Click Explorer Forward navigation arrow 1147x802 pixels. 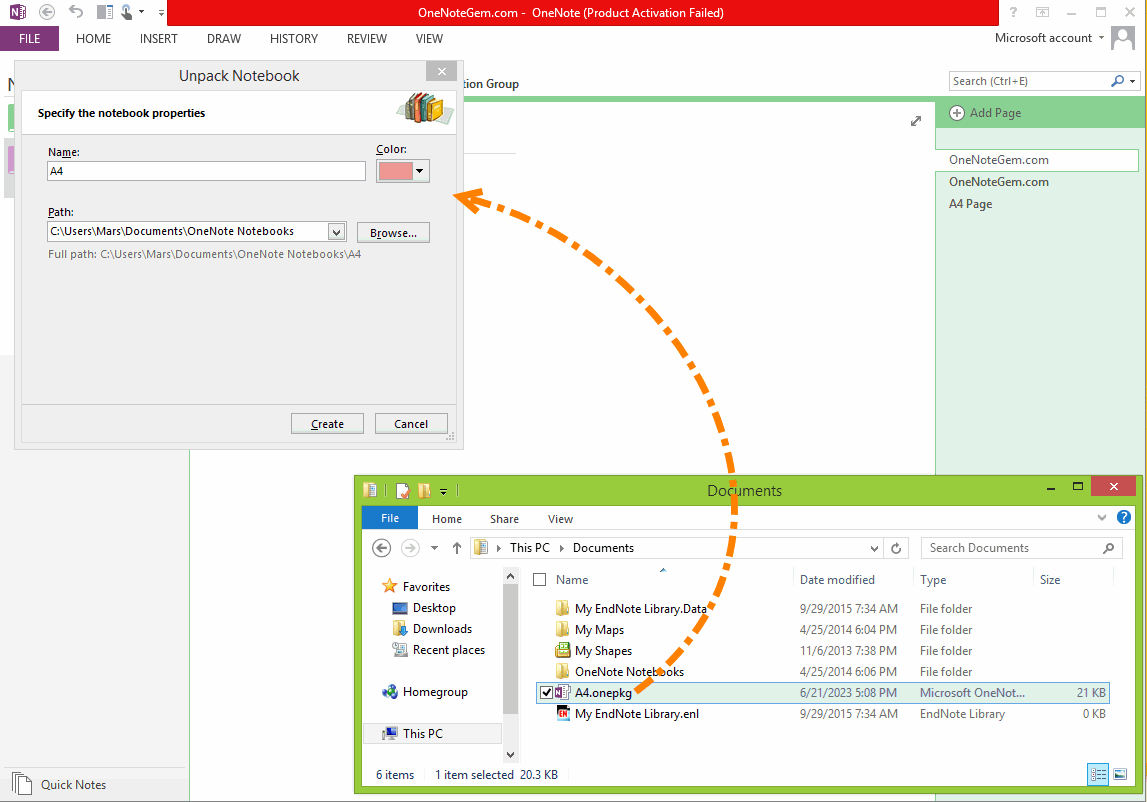(x=410, y=548)
